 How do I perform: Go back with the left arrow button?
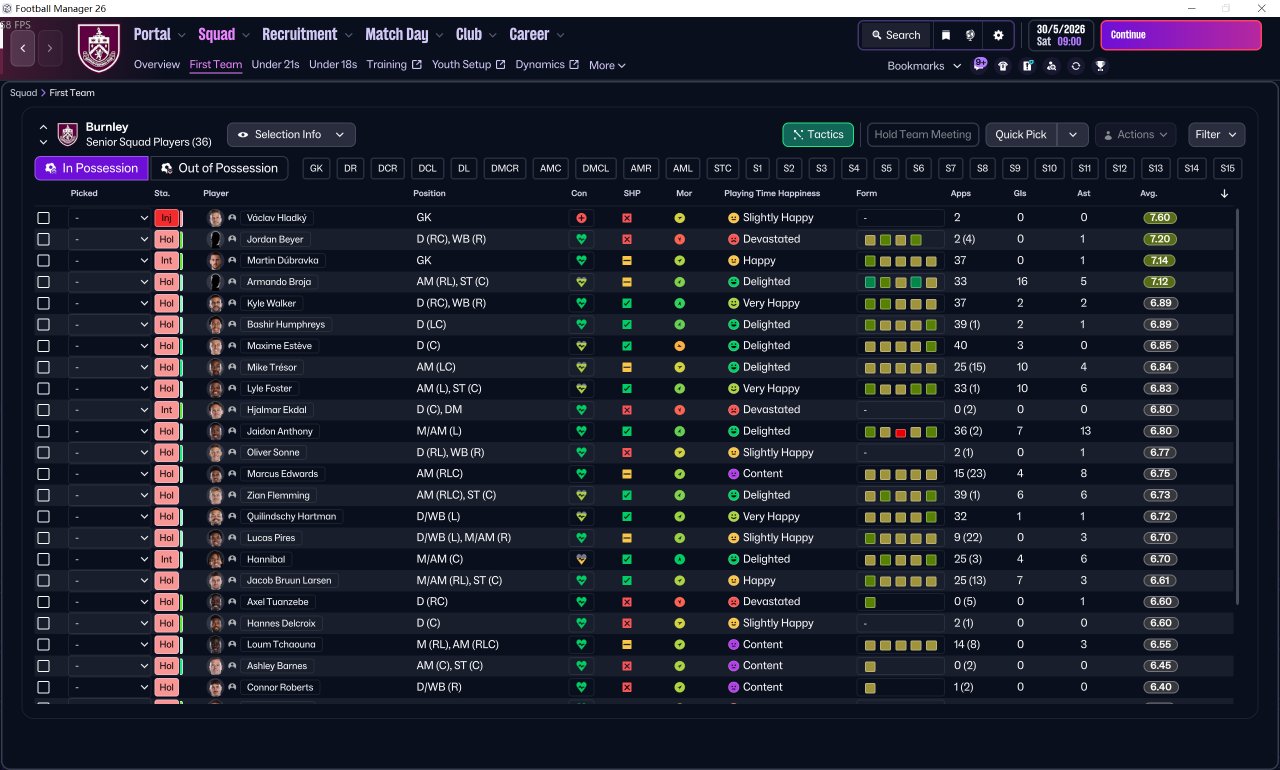(22, 47)
